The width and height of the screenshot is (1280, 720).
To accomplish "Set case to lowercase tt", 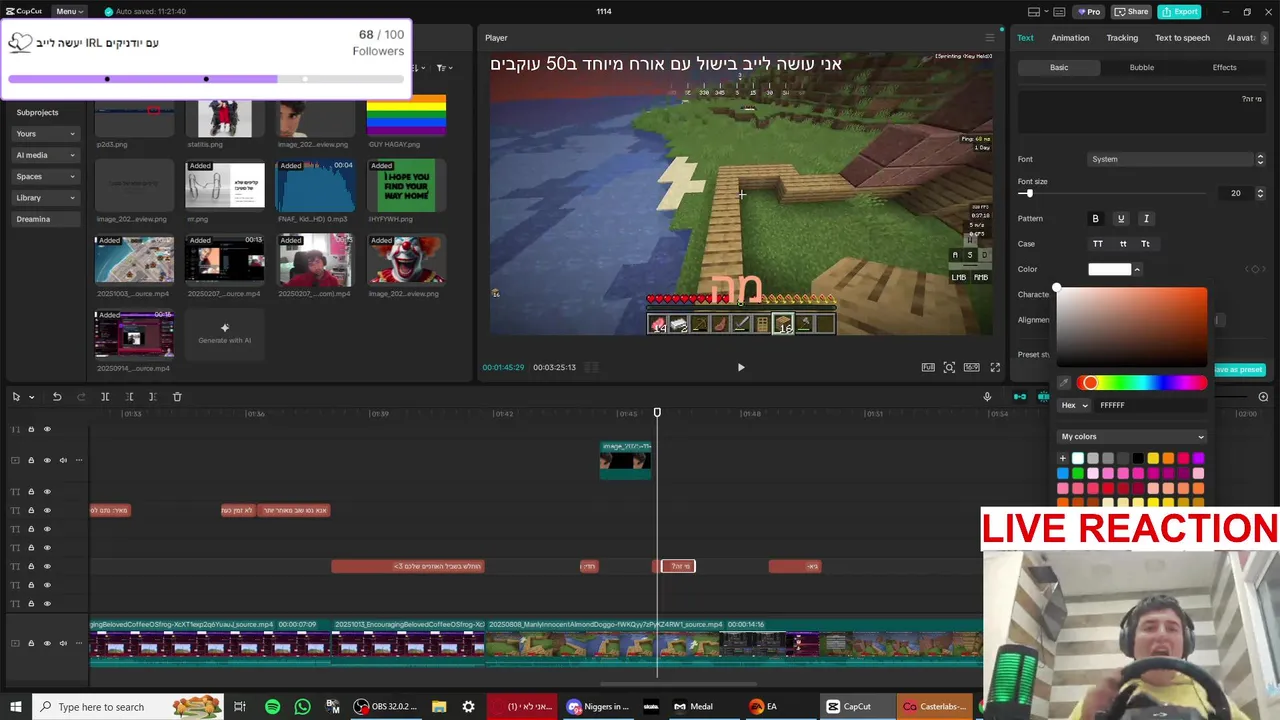I will (1123, 244).
